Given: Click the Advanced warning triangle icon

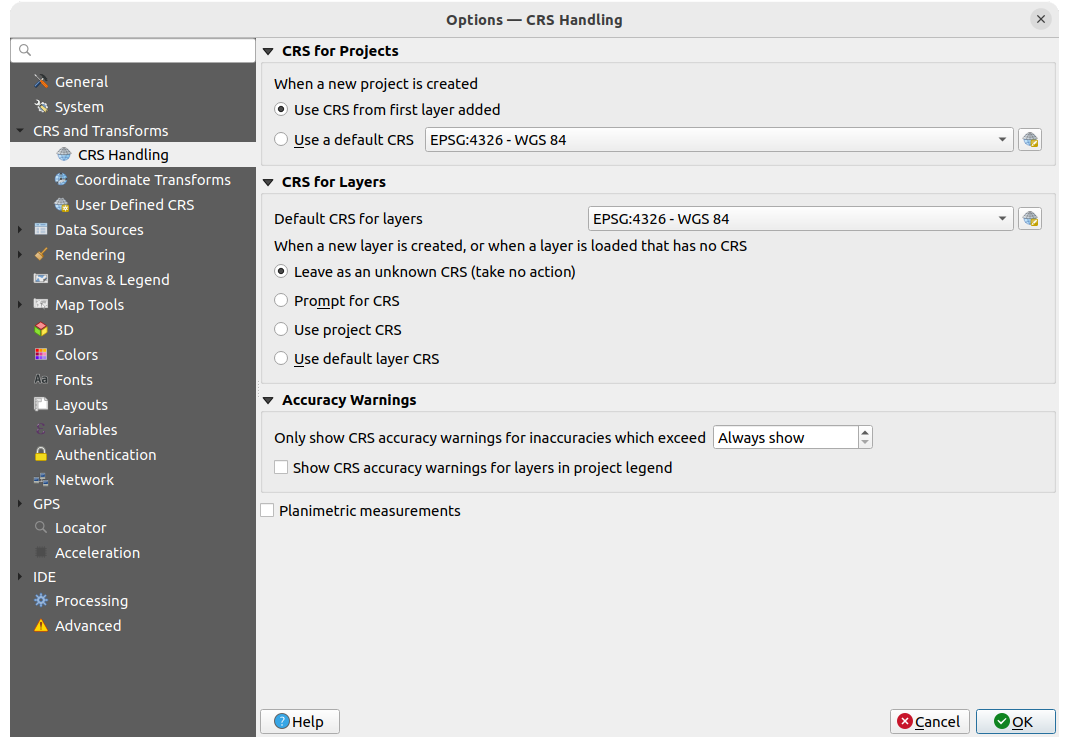Looking at the screenshot, I should point(41,626).
